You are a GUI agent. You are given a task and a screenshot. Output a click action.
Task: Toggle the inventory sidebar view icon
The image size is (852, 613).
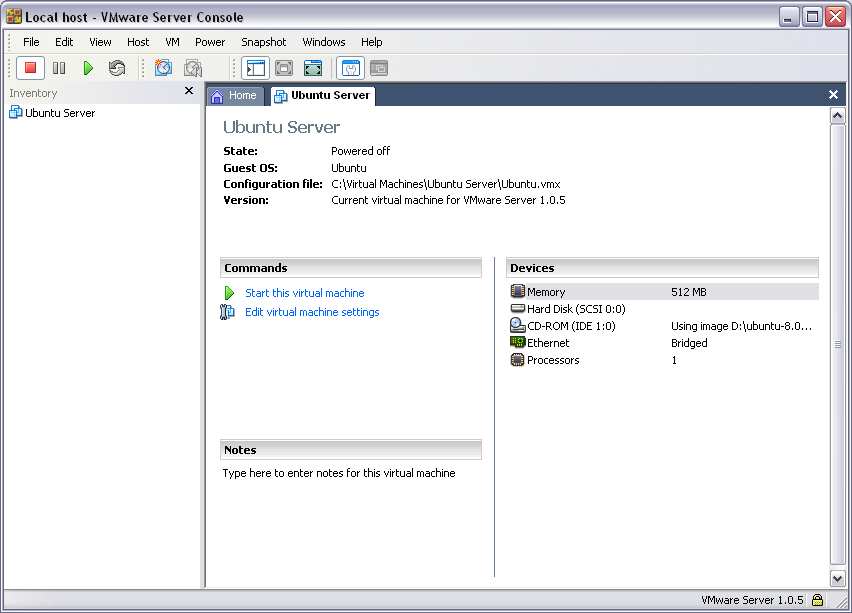tap(255, 68)
